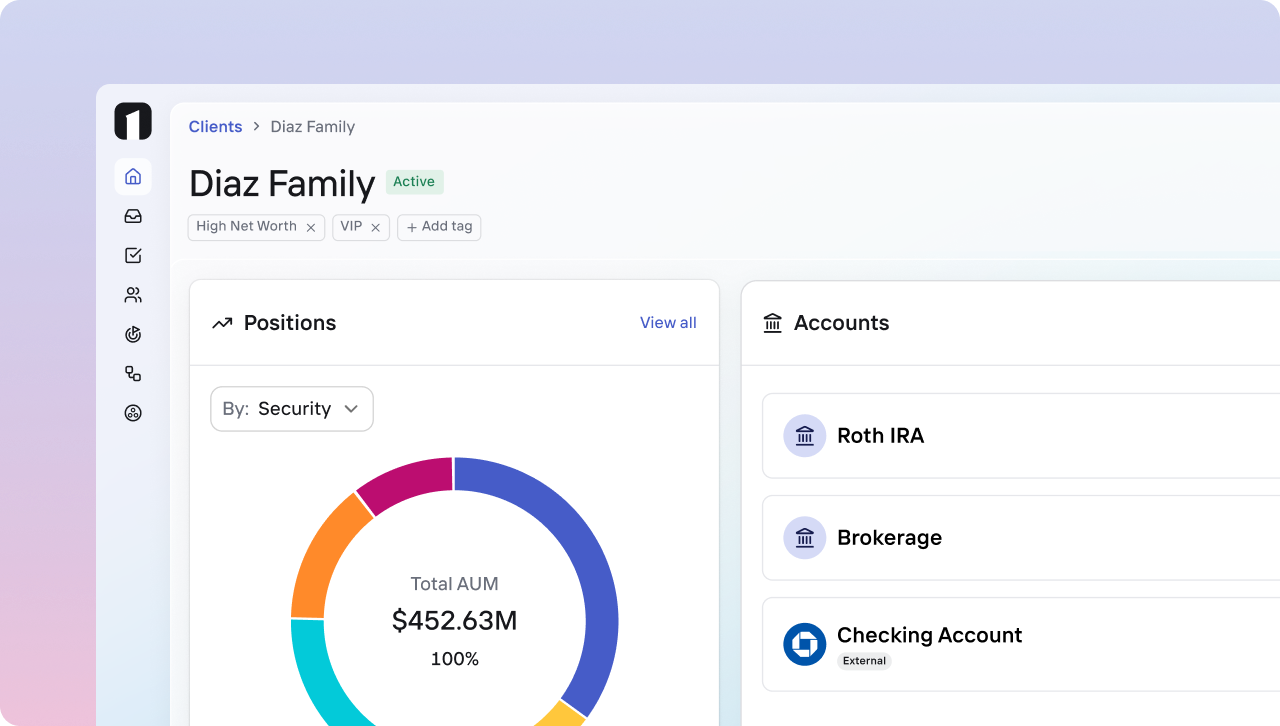
Task: Open the Roth IRA account row
Action: point(1000,436)
